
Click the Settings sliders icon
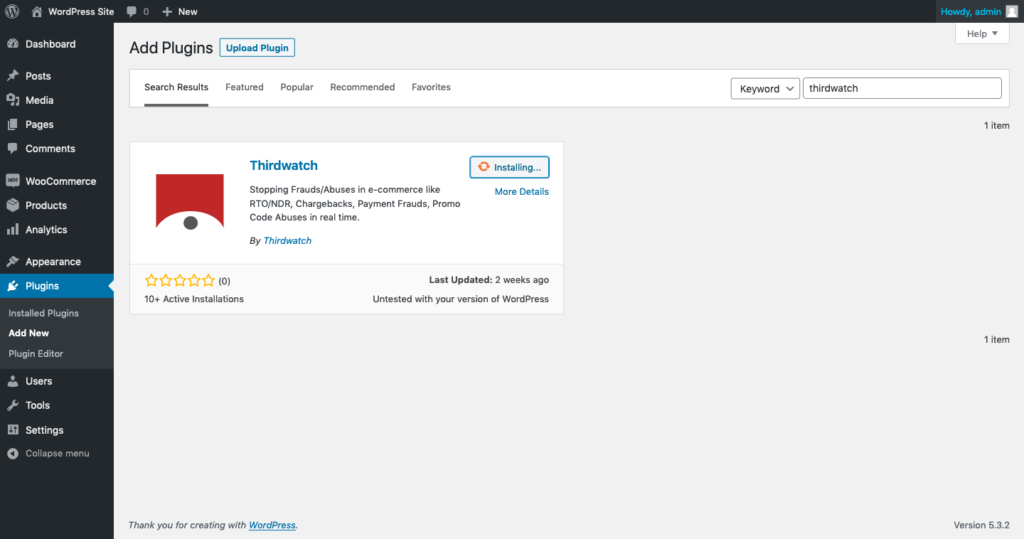tap(12, 430)
